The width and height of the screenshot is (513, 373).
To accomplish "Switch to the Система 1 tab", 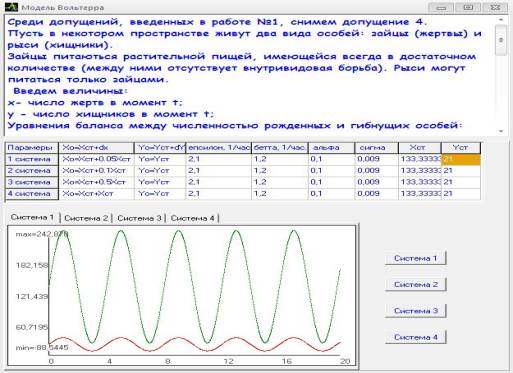I will 32,217.
